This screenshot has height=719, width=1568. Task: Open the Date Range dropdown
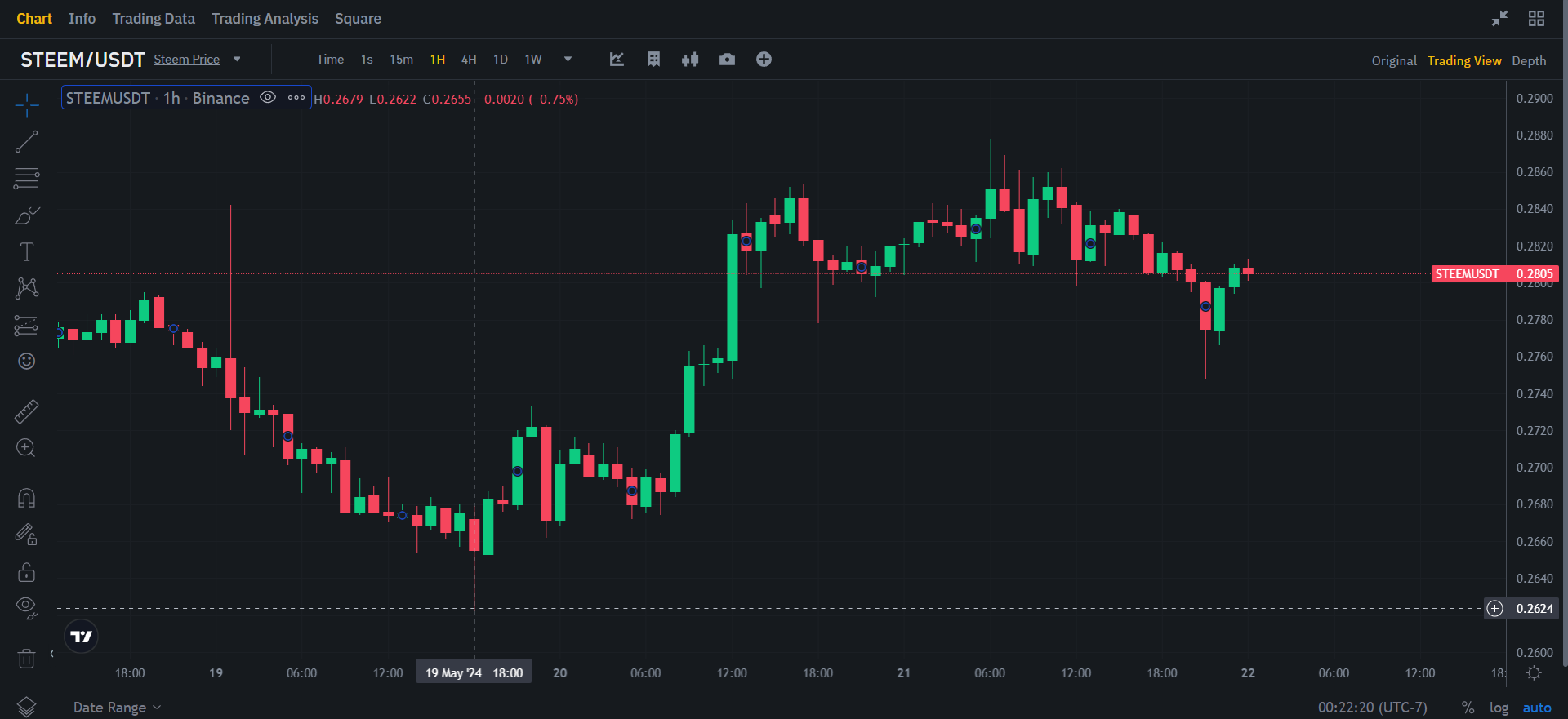[117, 708]
